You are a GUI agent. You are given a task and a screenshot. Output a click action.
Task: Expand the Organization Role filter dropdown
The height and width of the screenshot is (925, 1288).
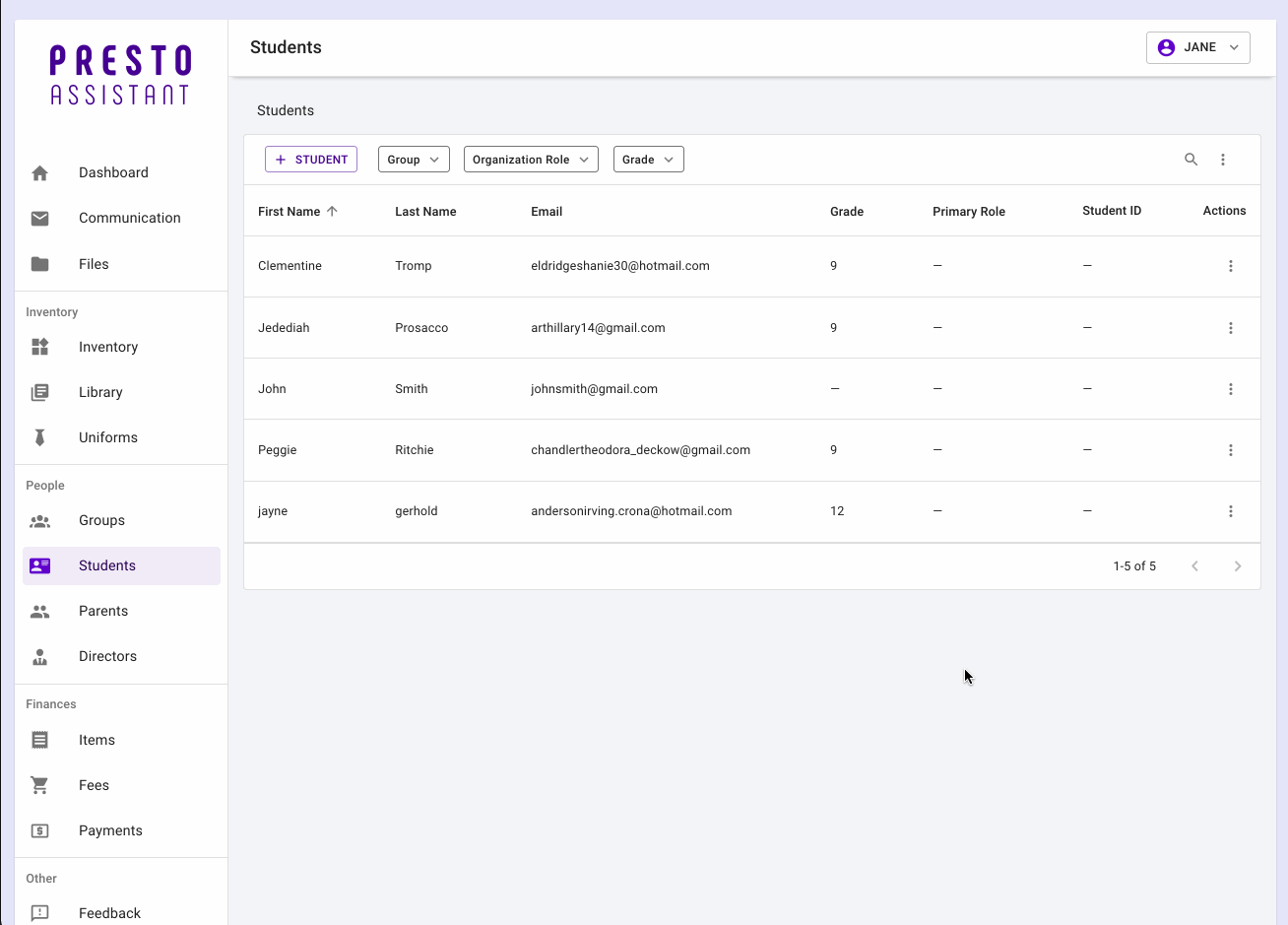coord(531,160)
